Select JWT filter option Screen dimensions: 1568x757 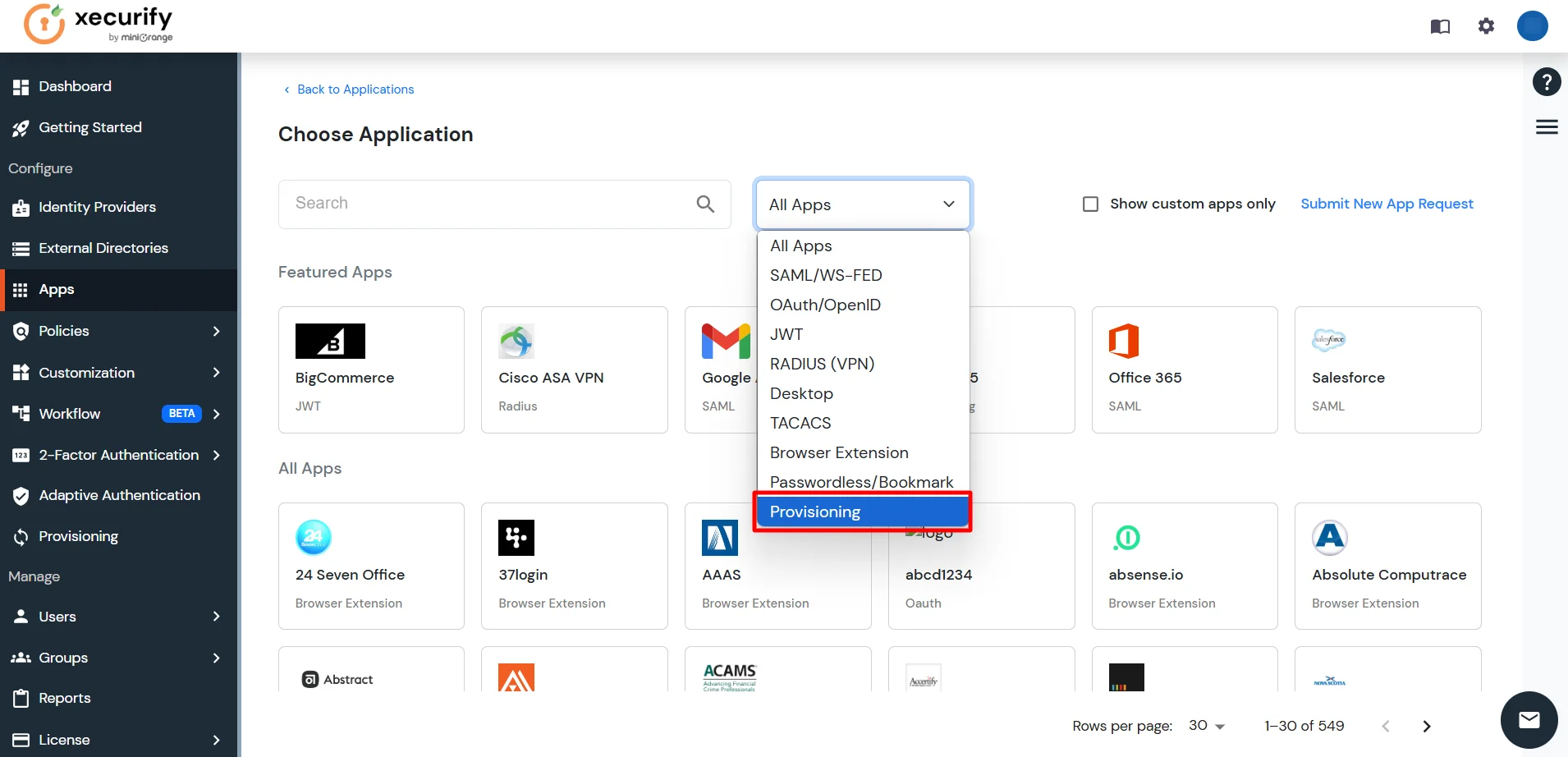pos(863,334)
